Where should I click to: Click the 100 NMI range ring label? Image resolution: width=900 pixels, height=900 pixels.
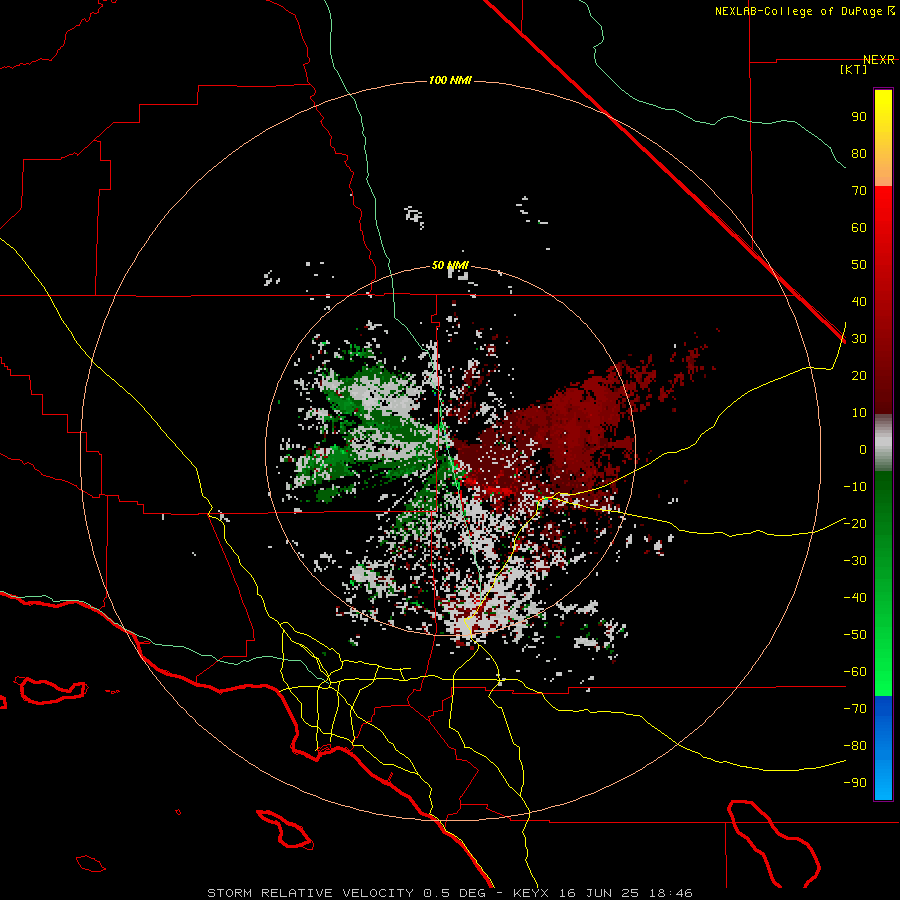tap(450, 80)
